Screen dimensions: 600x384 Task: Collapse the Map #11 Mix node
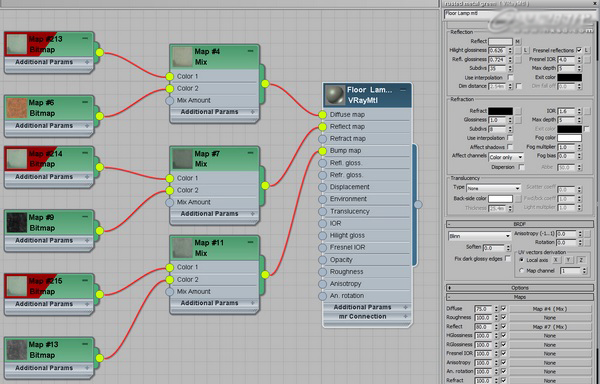point(250,242)
